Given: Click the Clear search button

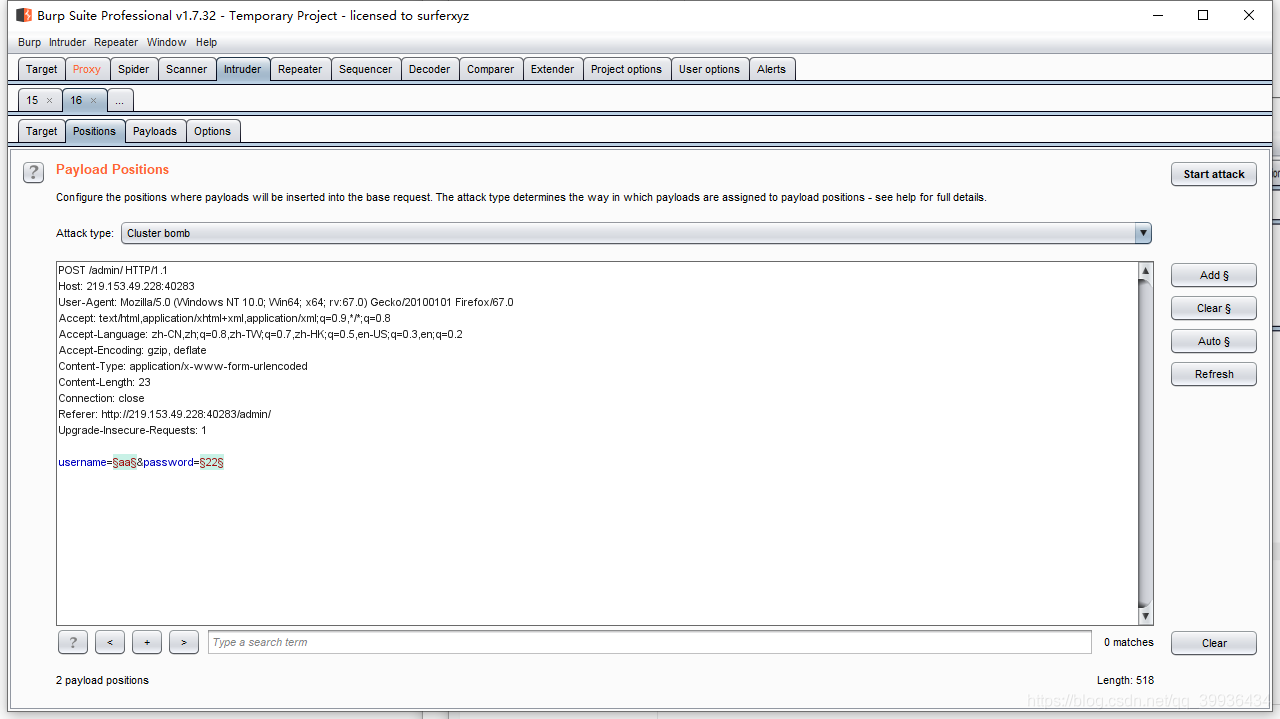Looking at the screenshot, I should [1214, 643].
